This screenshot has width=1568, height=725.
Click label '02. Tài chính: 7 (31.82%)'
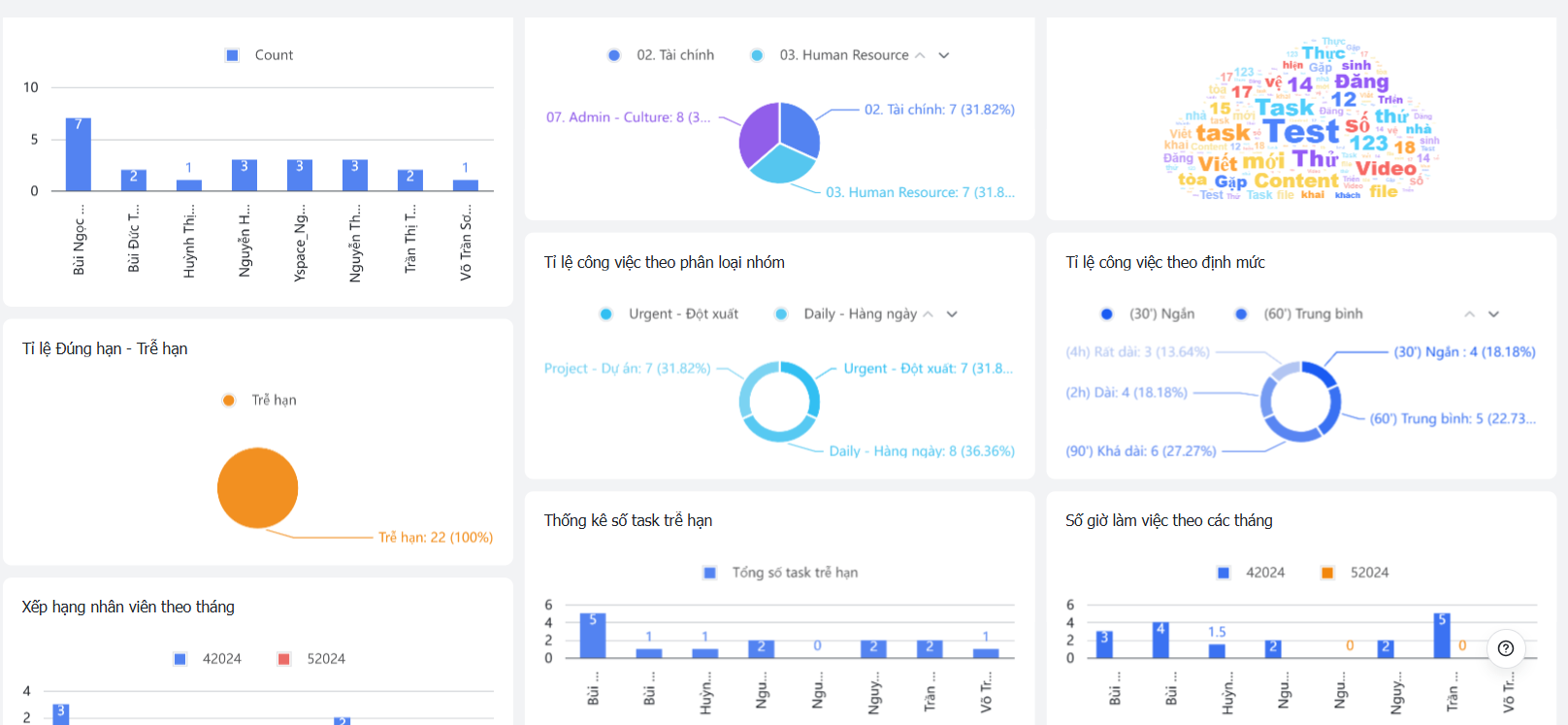pyautogui.click(x=939, y=110)
